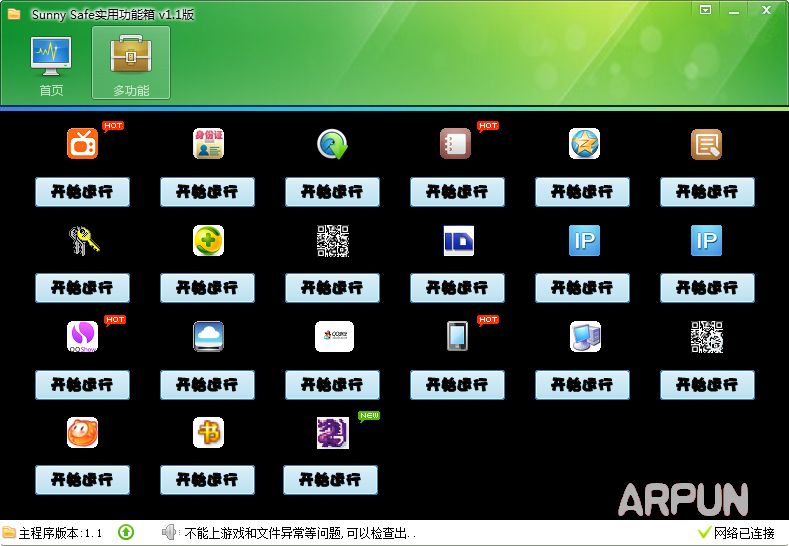Switch to the 首页 tab
Viewport: 789px width, 546px height.
pos(51,65)
